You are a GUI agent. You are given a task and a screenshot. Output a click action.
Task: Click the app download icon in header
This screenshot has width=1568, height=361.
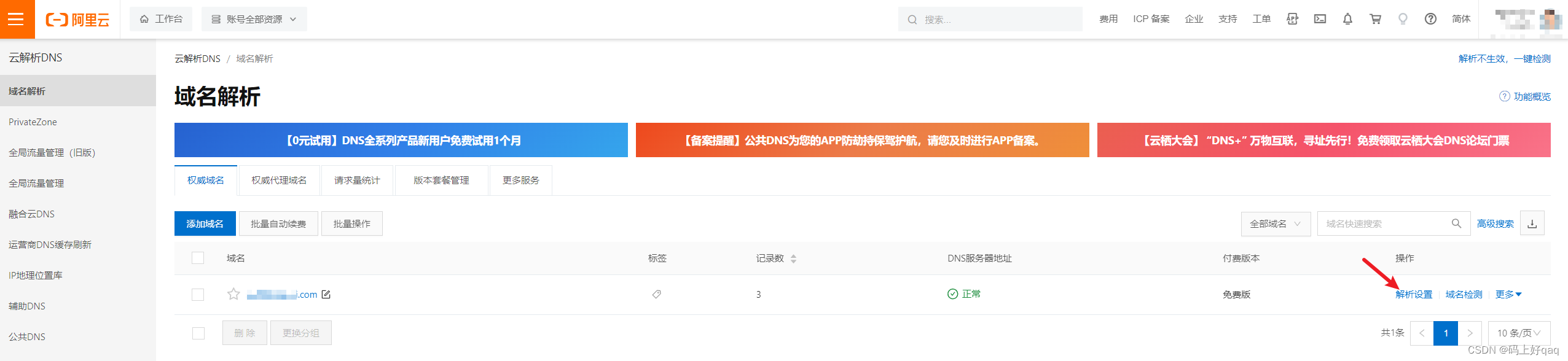1292,19
